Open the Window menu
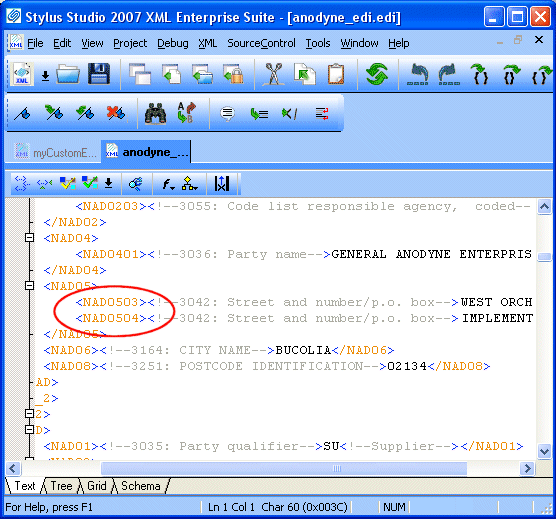This screenshot has height=519, width=556. coord(359,44)
